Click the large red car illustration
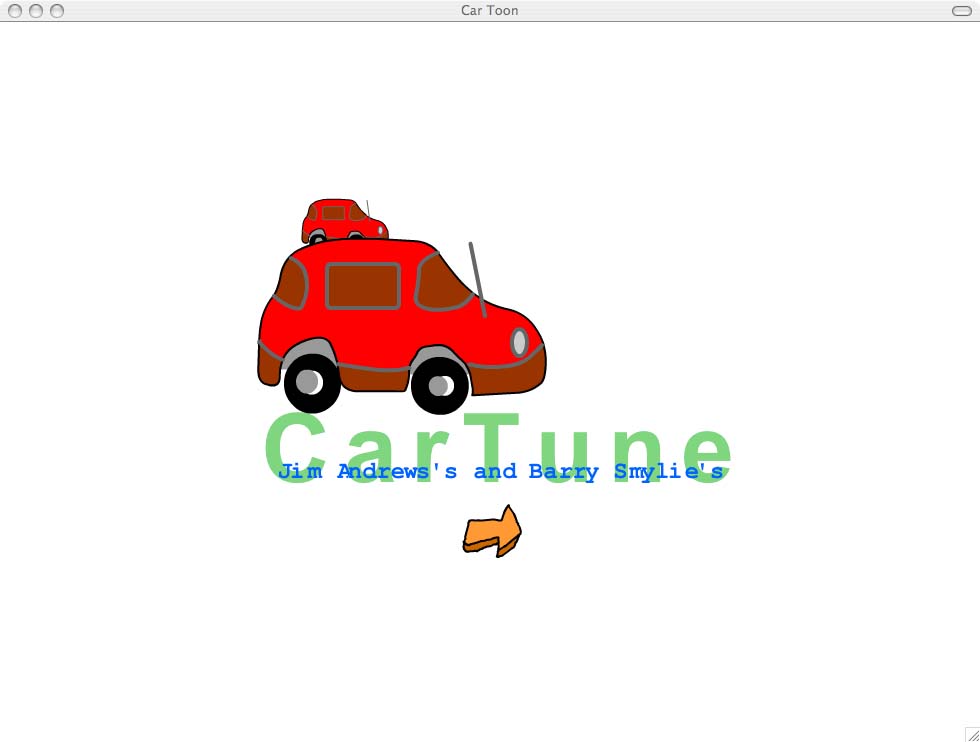 tap(402, 326)
